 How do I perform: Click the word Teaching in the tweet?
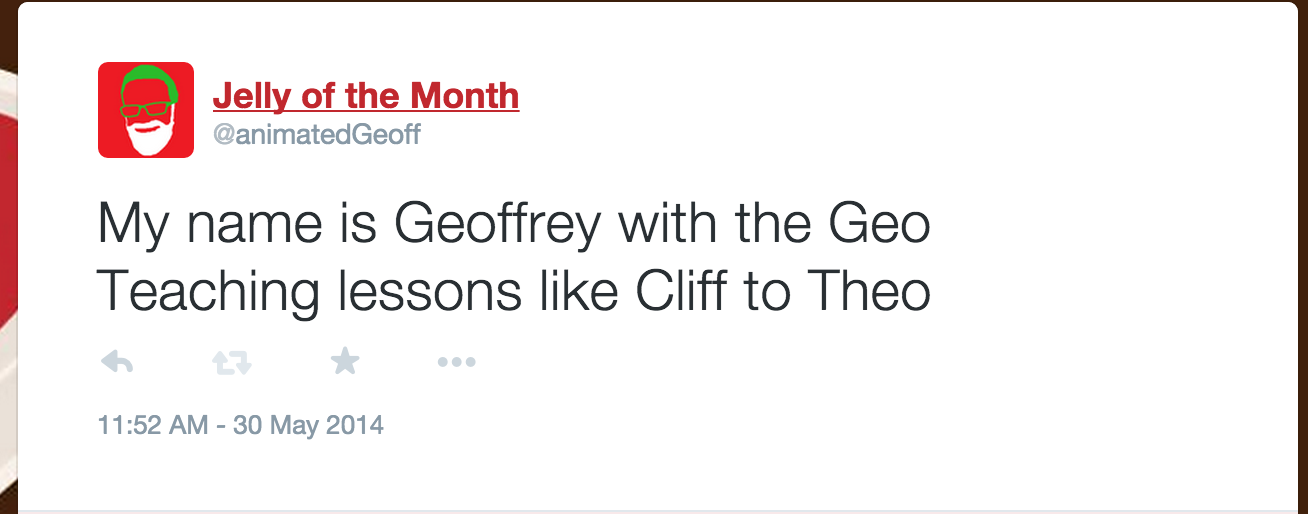[208, 293]
